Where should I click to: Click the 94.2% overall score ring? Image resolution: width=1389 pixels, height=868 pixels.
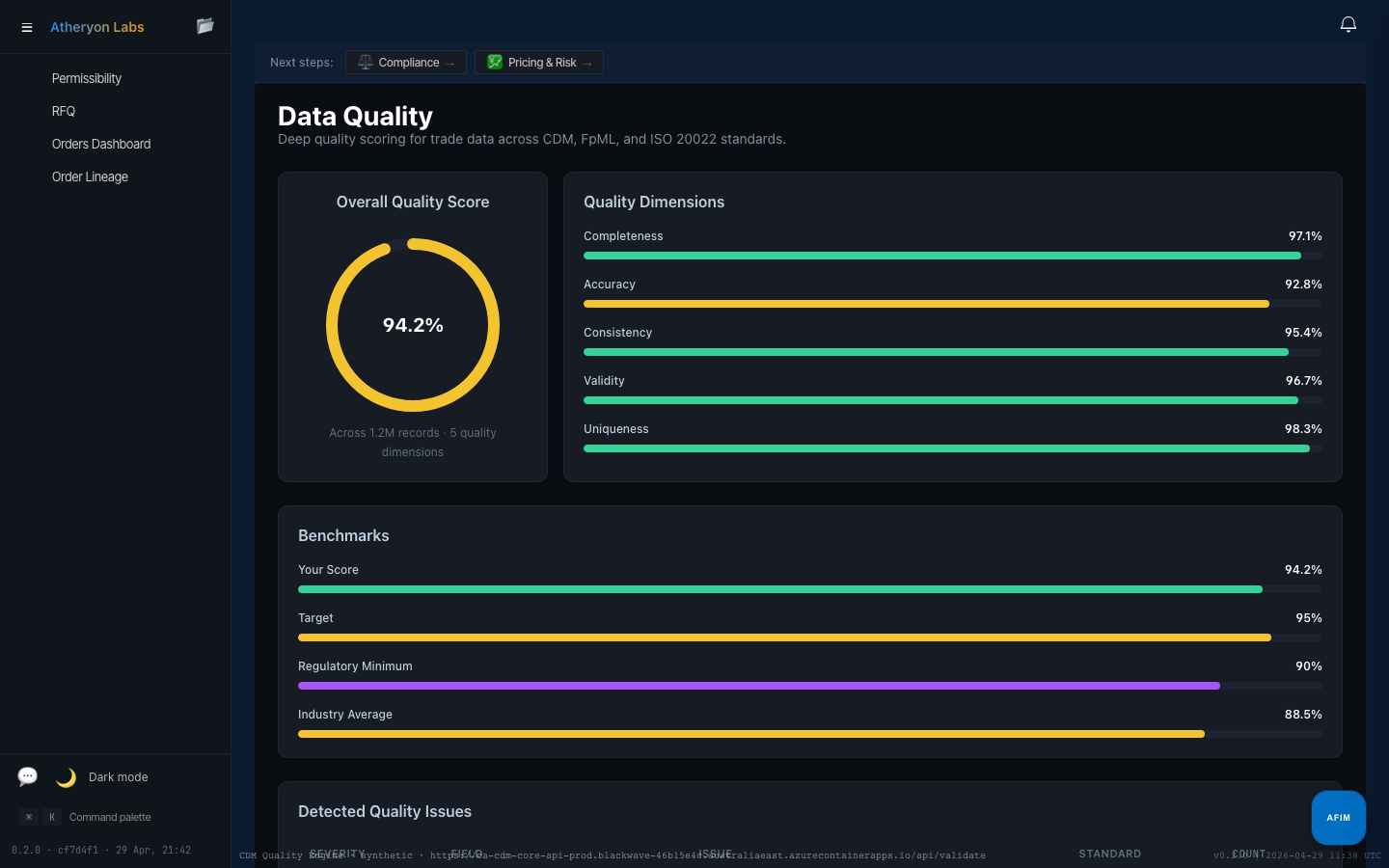pyautogui.click(x=413, y=325)
